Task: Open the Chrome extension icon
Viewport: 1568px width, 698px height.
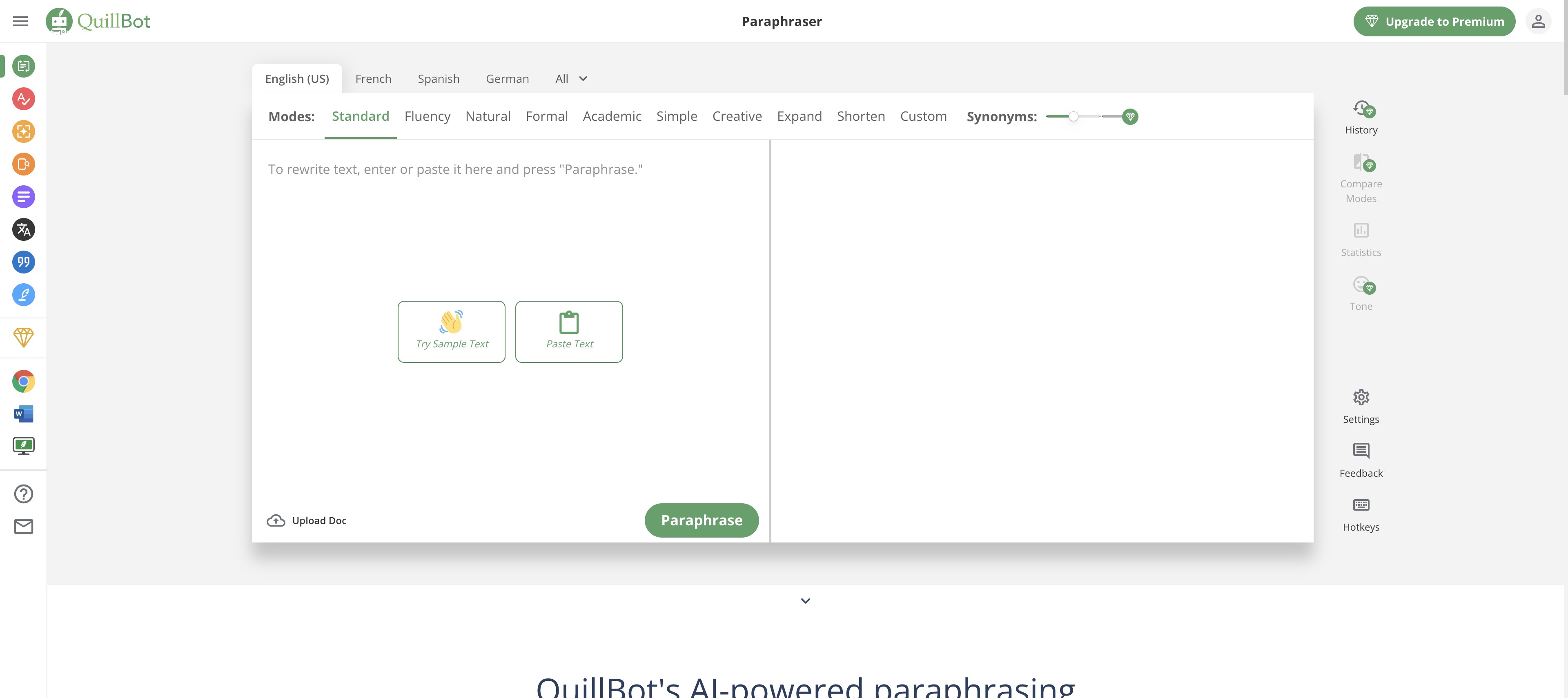Action: 24,382
